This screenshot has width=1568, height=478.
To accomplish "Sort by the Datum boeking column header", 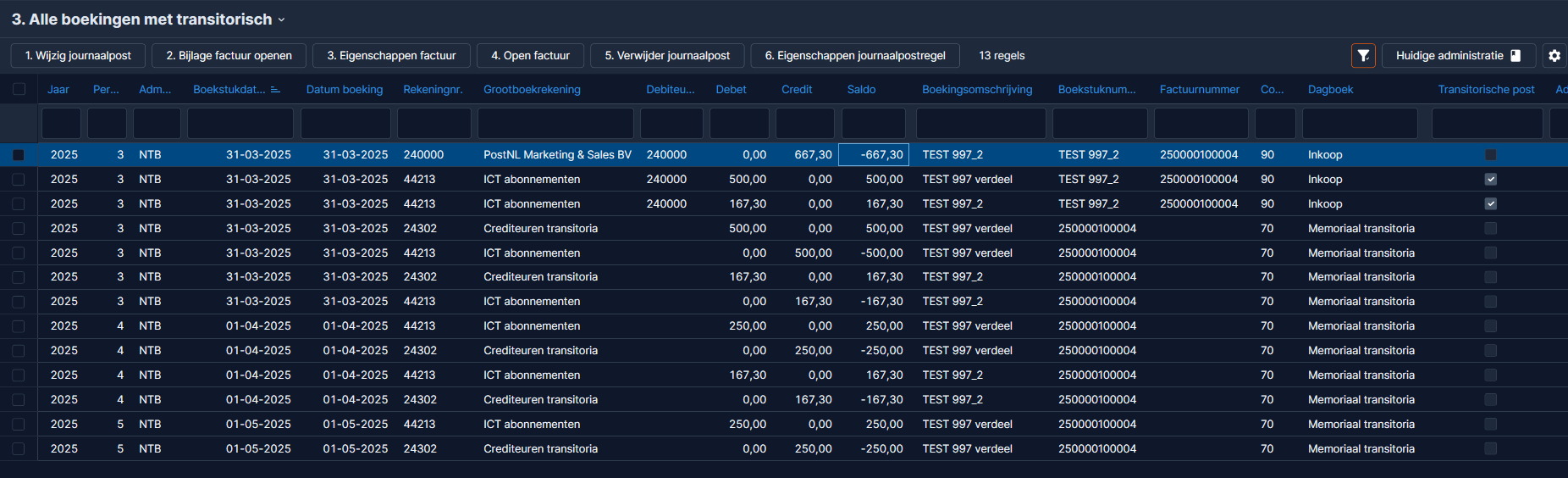I will coord(345,90).
